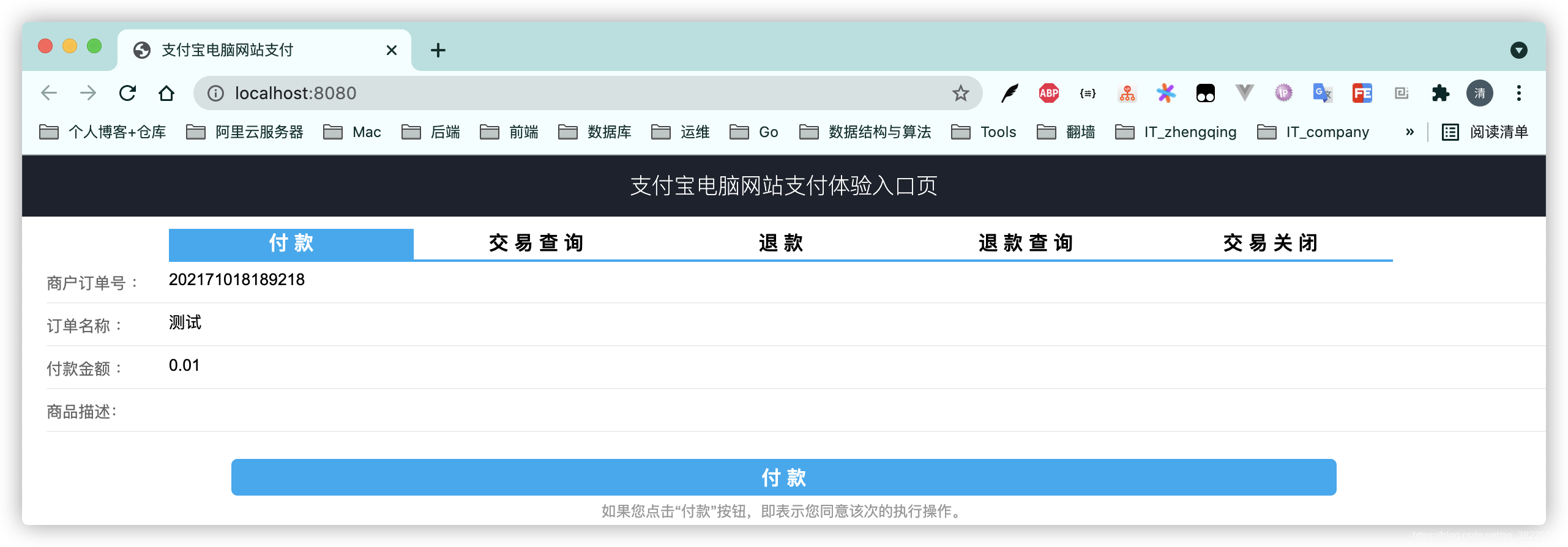Reload the current page
1568x547 pixels.
click(x=127, y=93)
